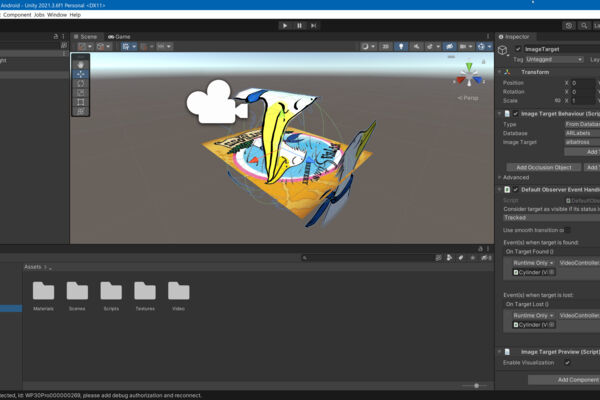The width and height of the screenshot is (600, 400).
Task: Toggle 2D view mode in the Scene
Action: click(x=385, y=46)
